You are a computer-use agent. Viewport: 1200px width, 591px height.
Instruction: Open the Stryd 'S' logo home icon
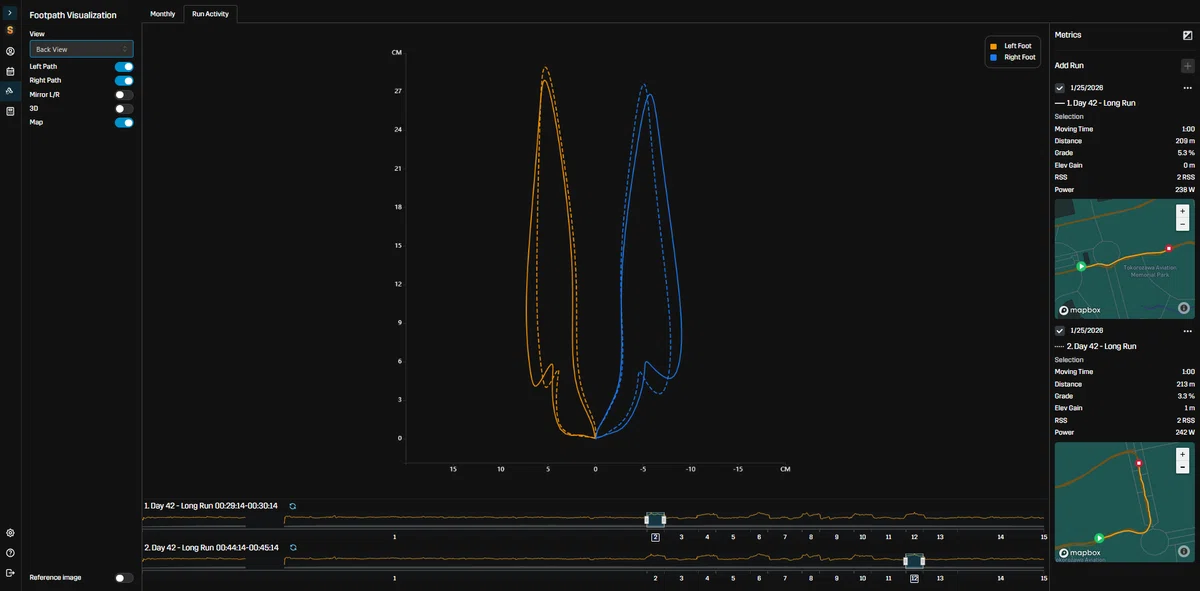point(10,31)
